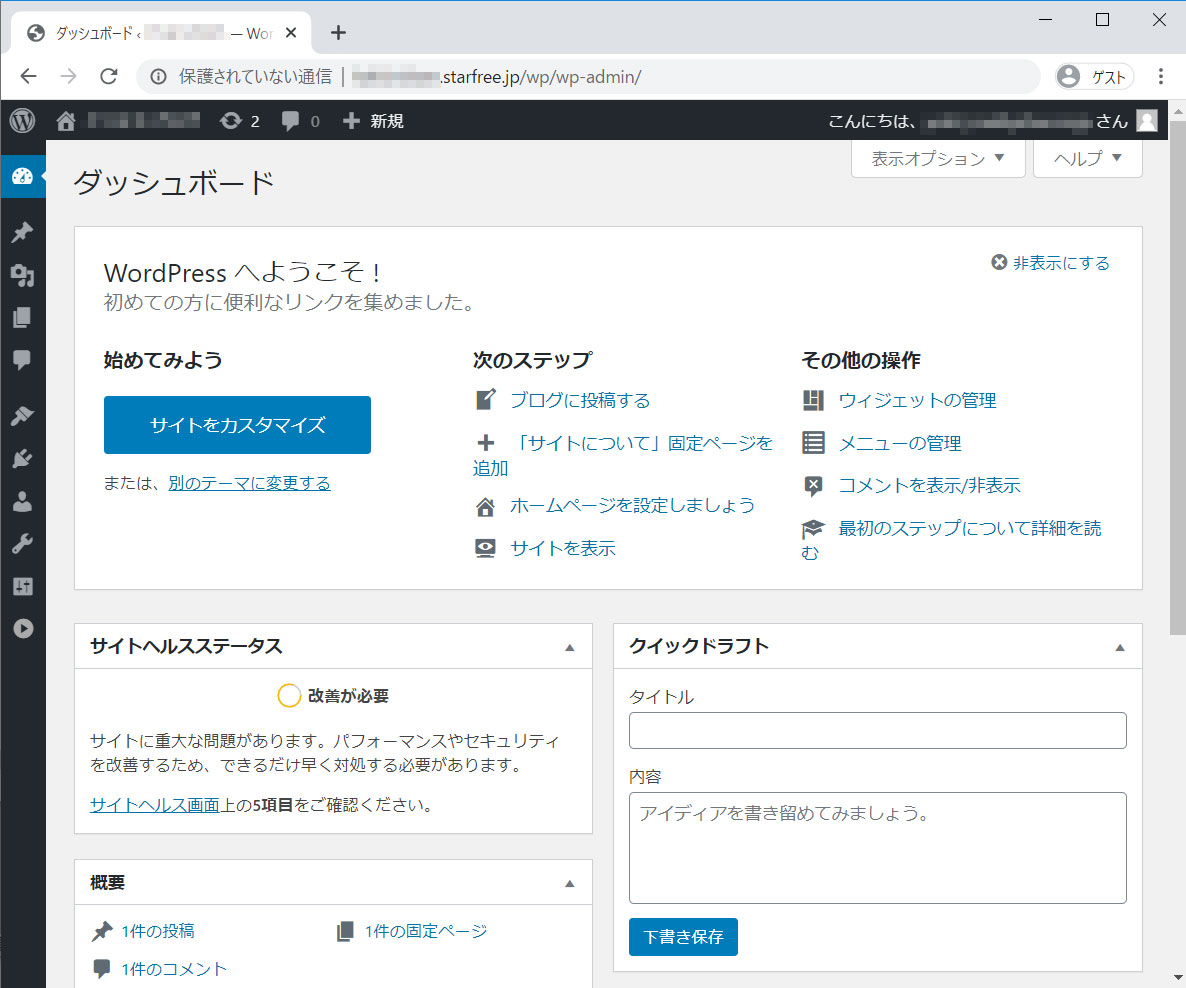Open Media library icon in sidebar
Image resolution: width=1186 pixels, height=988 pixels.
[x=23, y=275]
